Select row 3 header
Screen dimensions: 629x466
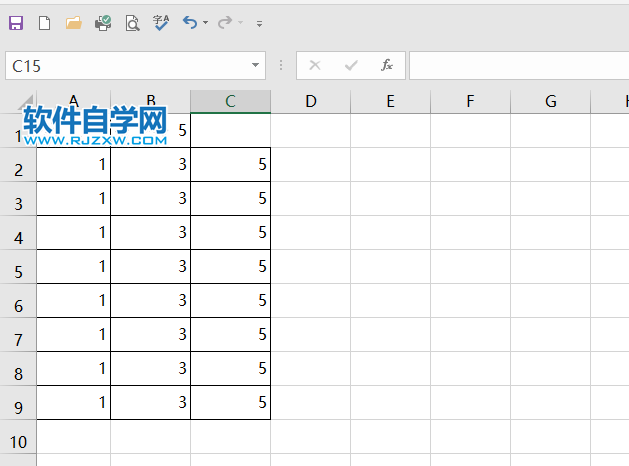coord(18,199)
